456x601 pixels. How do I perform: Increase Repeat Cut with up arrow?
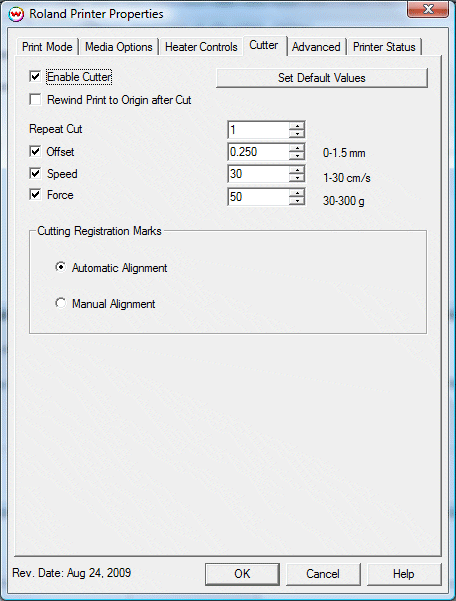click(297, 126)
